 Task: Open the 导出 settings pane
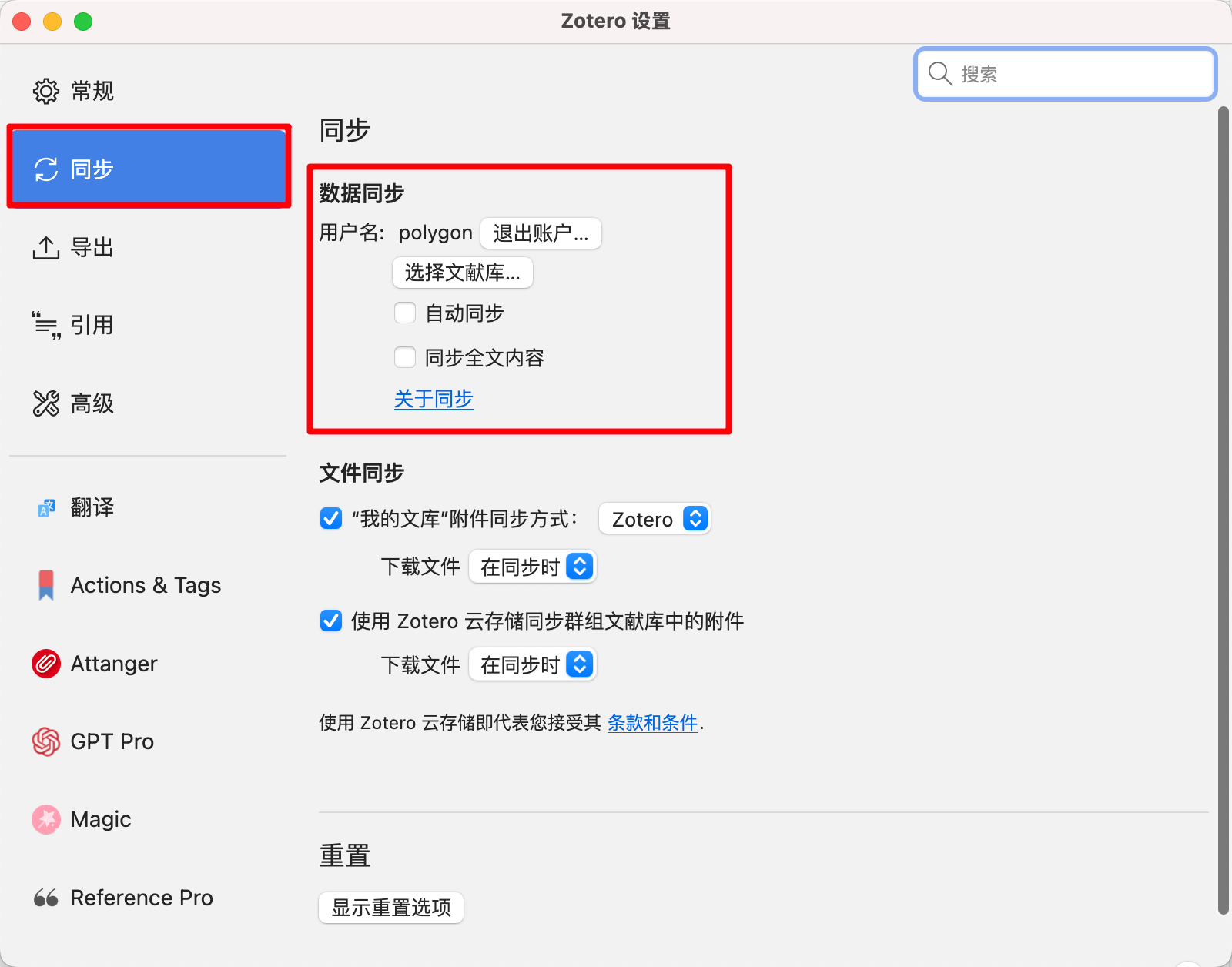point(148,247)
